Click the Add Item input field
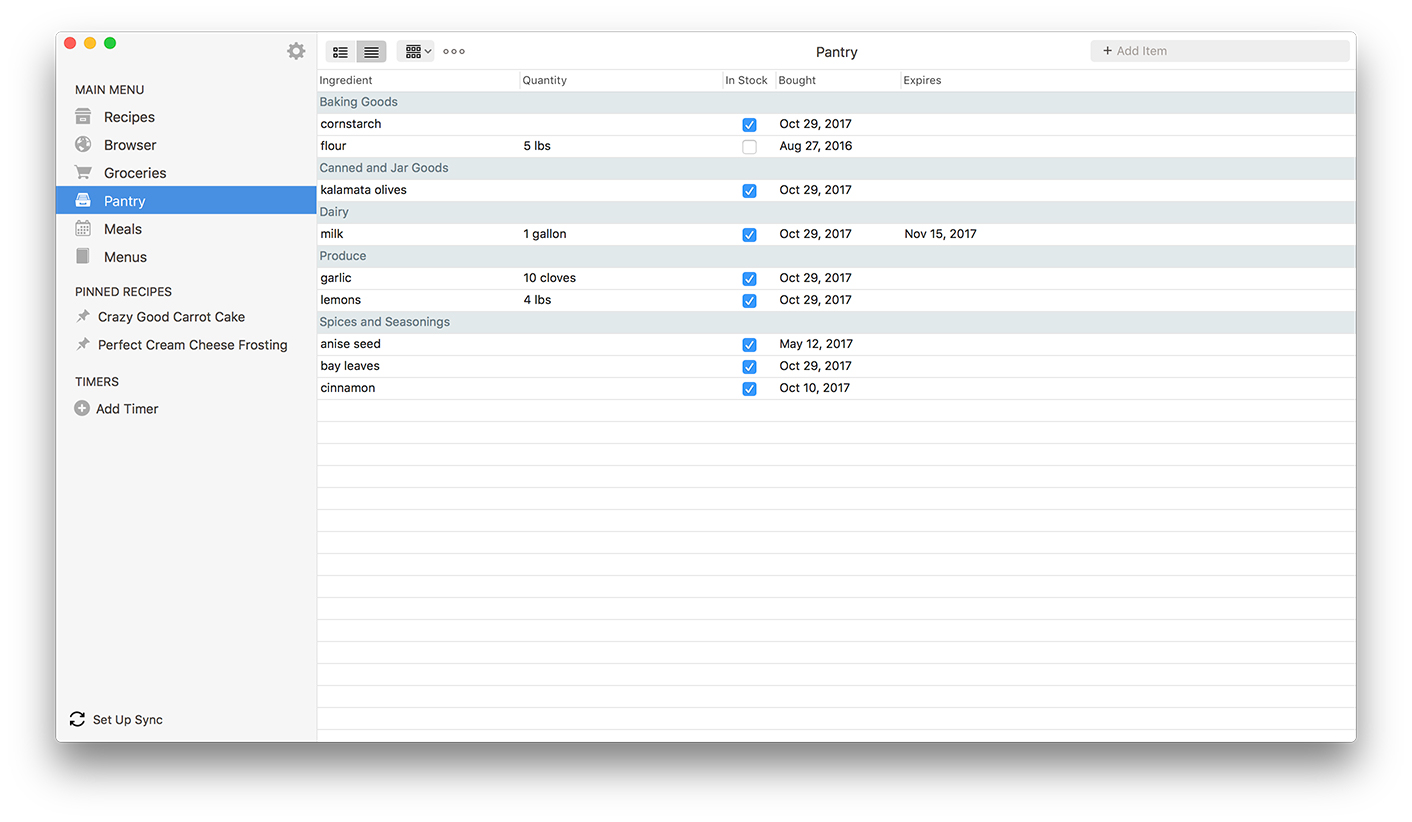The height and width of the screenshot is (822, 1412). click(x=1220, y=51)
